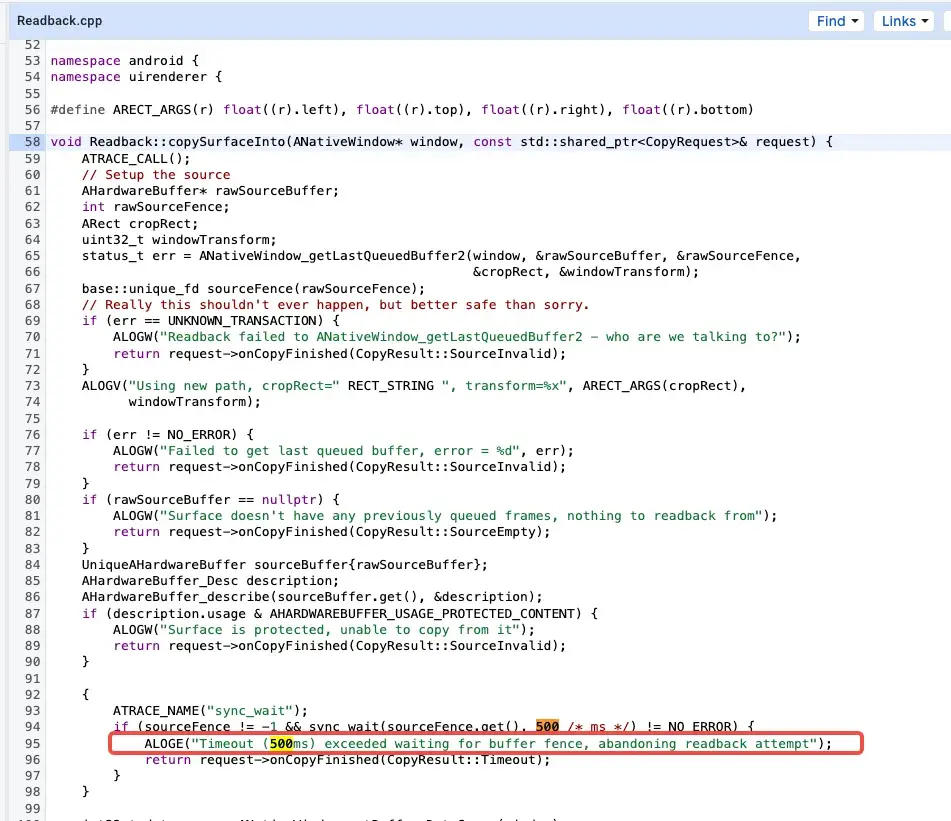Click highlighted 500 in sync_wait call
The width and height of the screenshot is (951, 821).
coord(547,726)
